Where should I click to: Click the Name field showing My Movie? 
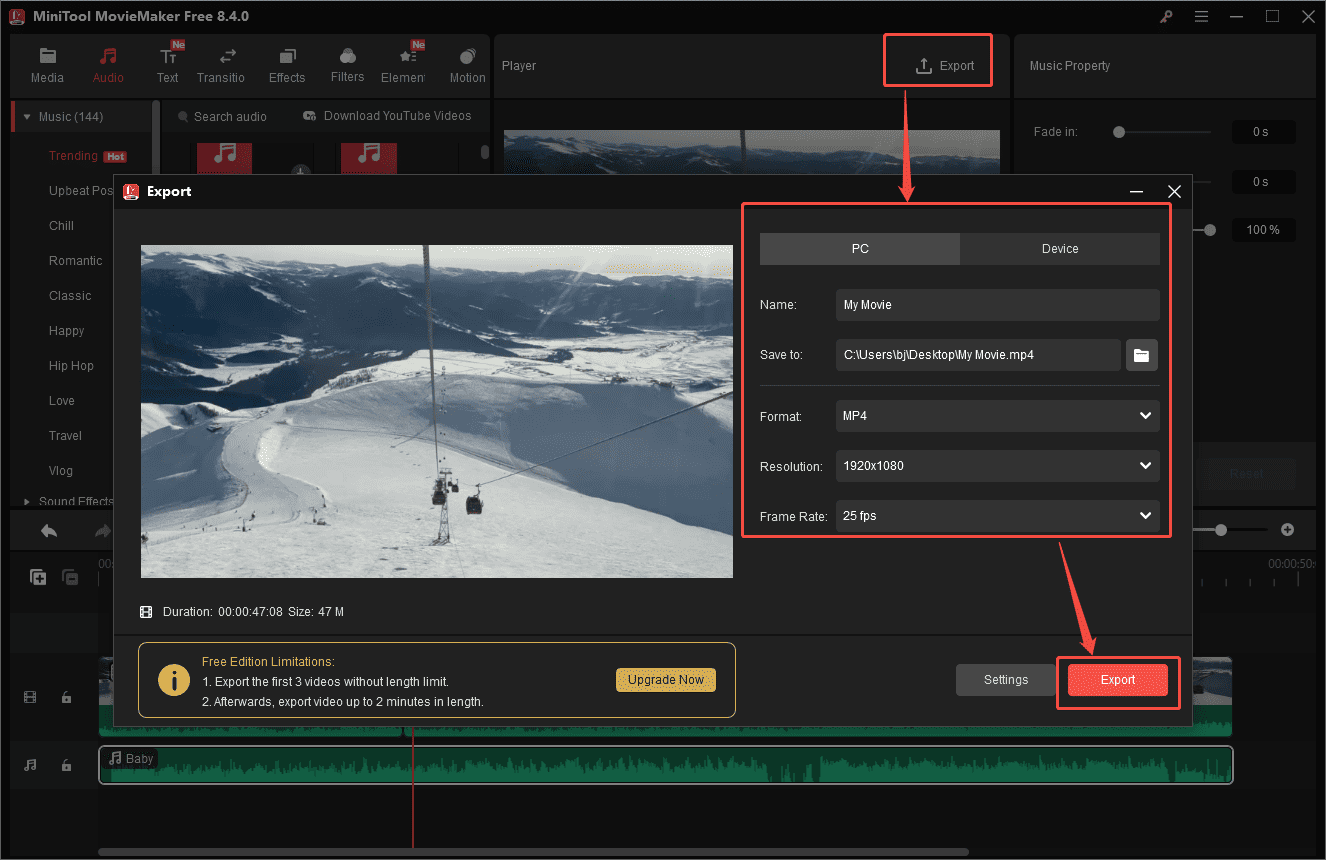click(997, 305)
